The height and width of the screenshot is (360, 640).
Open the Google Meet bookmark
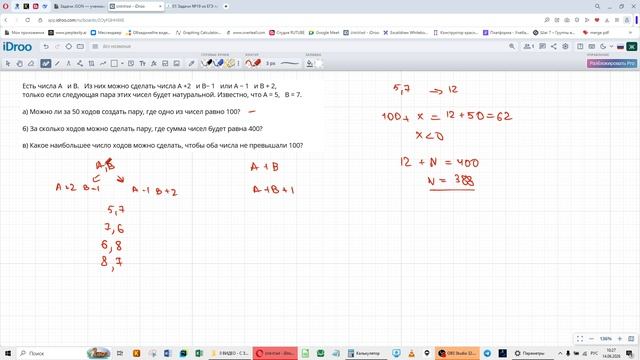[324, 32]
